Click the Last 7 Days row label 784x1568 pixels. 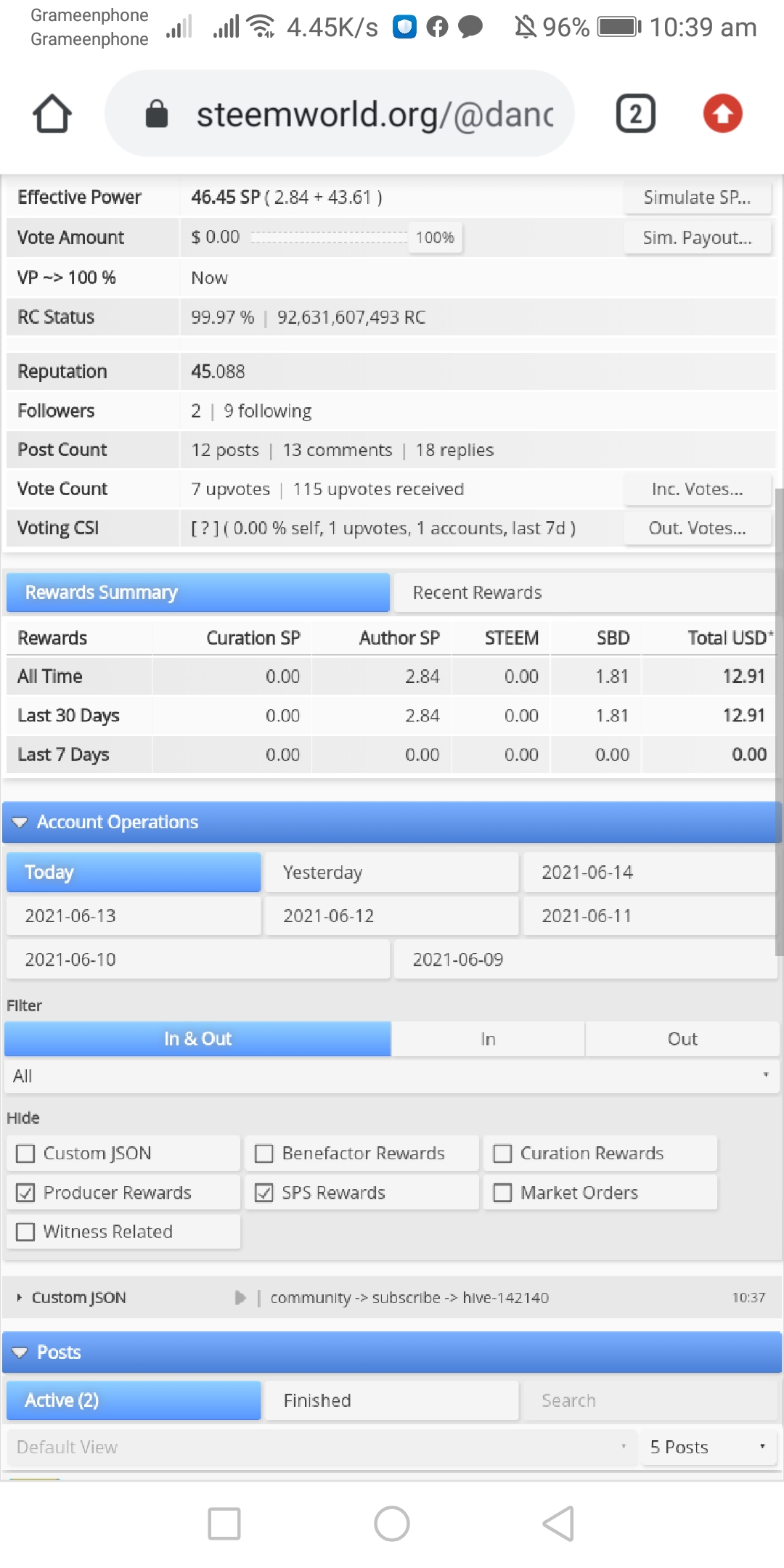(63, 755)
